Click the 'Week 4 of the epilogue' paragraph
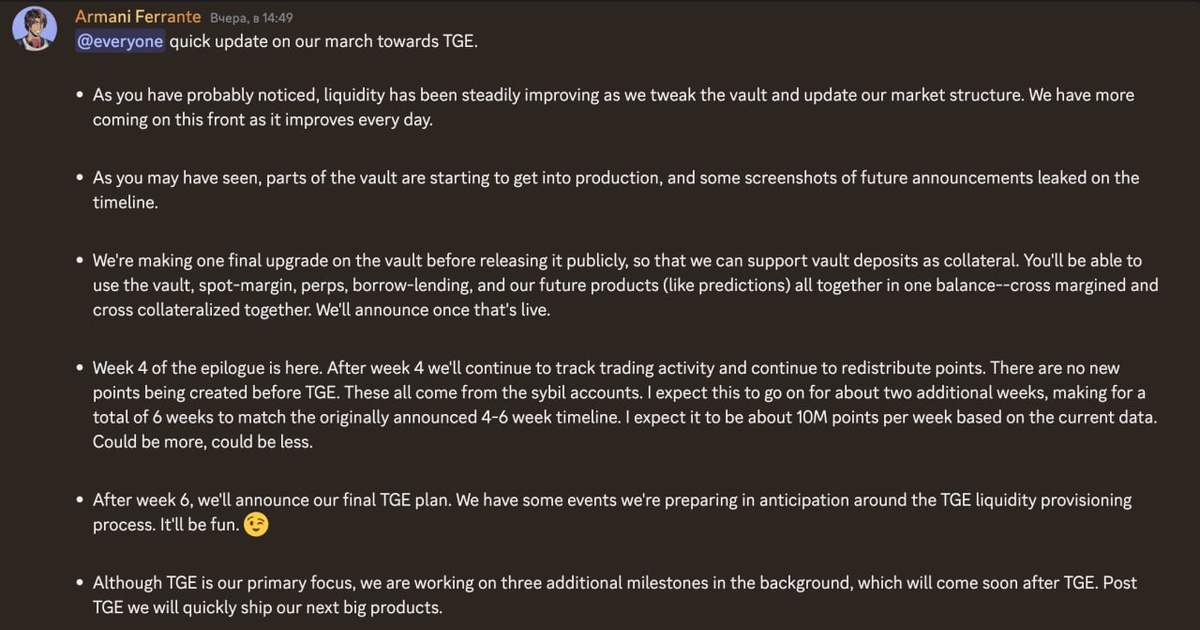 (x=625, y=404)
